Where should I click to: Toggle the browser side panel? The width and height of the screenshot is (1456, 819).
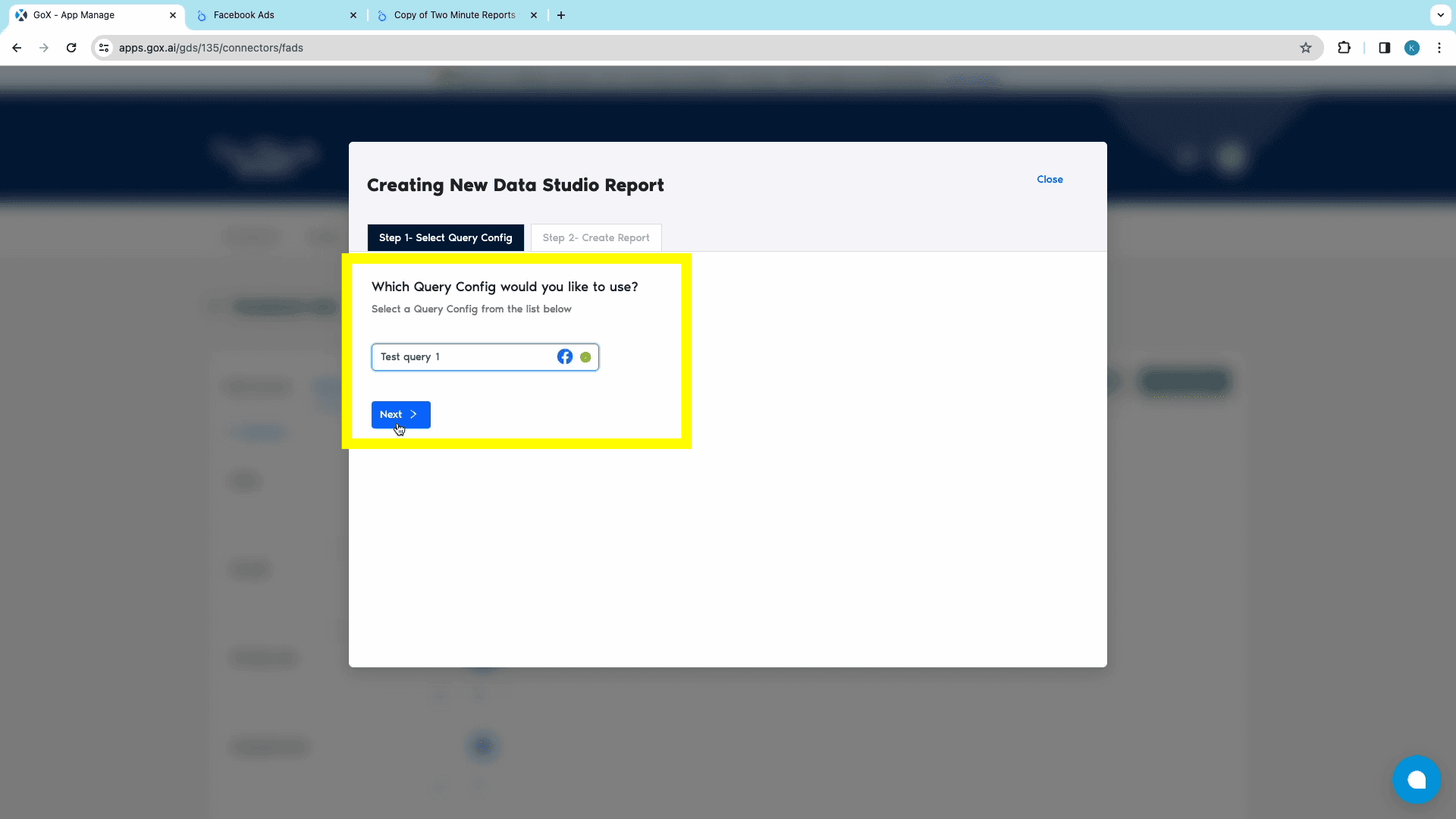(1384, 48)
